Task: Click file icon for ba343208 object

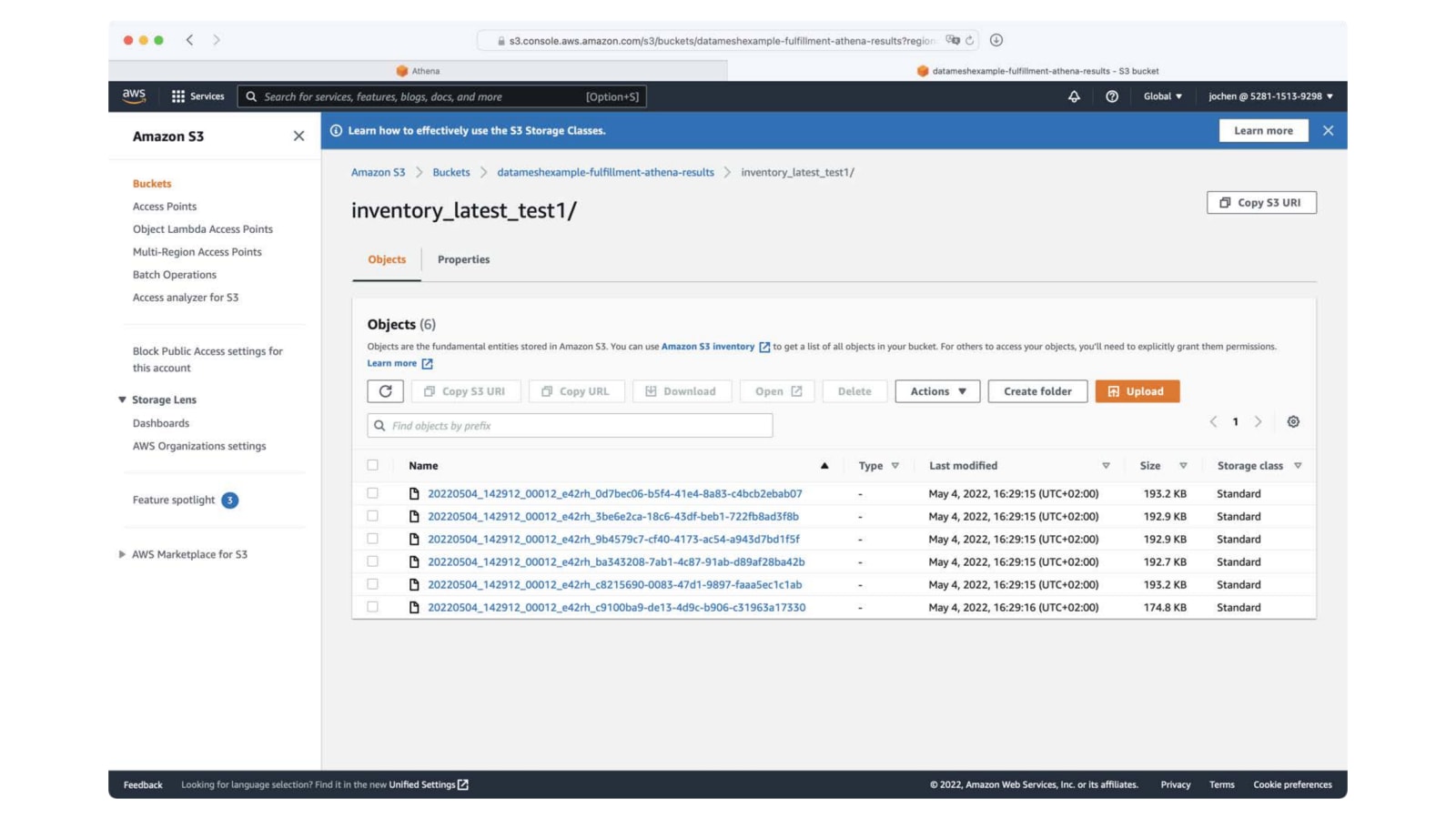Action: 414,561
